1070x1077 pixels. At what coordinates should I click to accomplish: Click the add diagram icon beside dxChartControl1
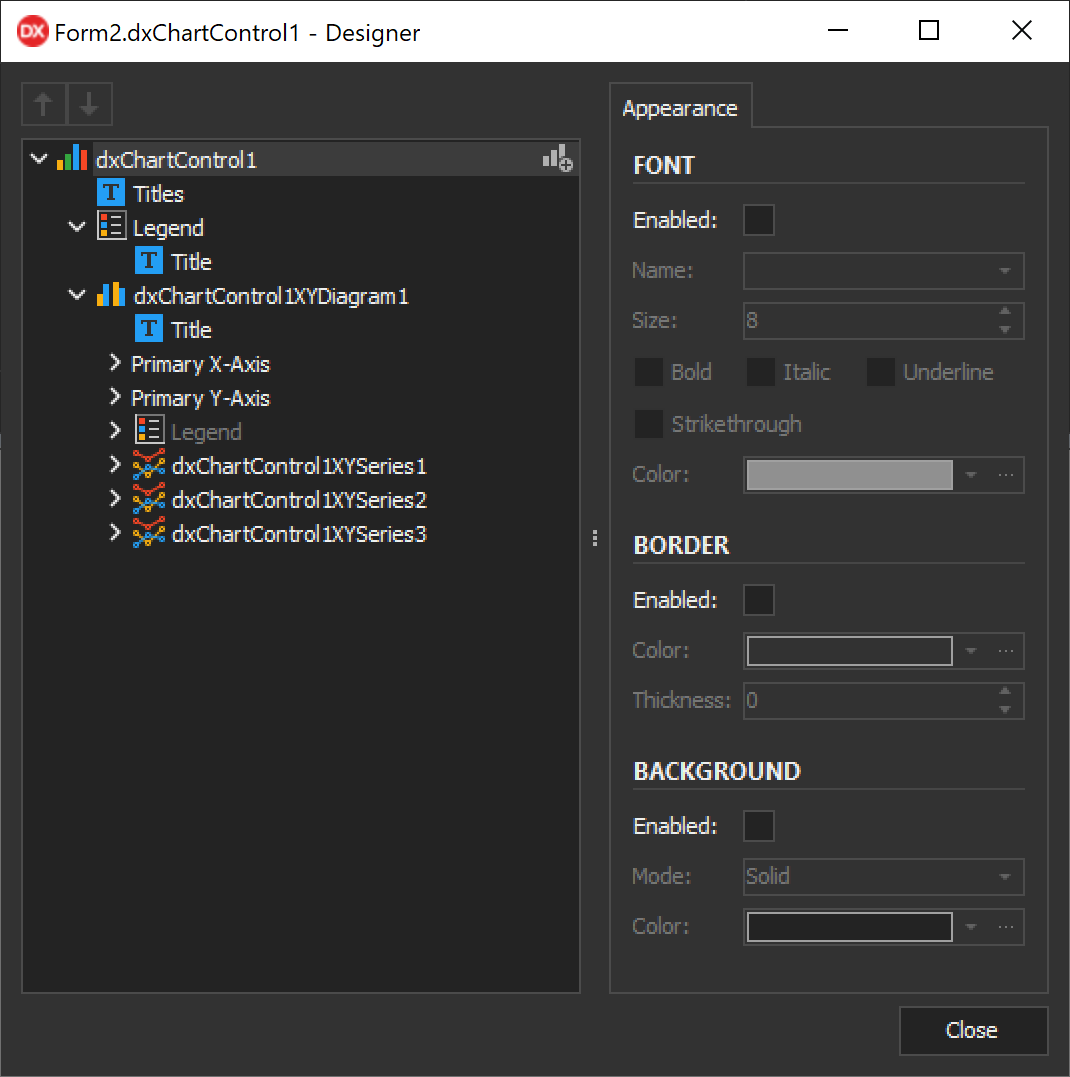pyautogui.click(x=557, y=159)
